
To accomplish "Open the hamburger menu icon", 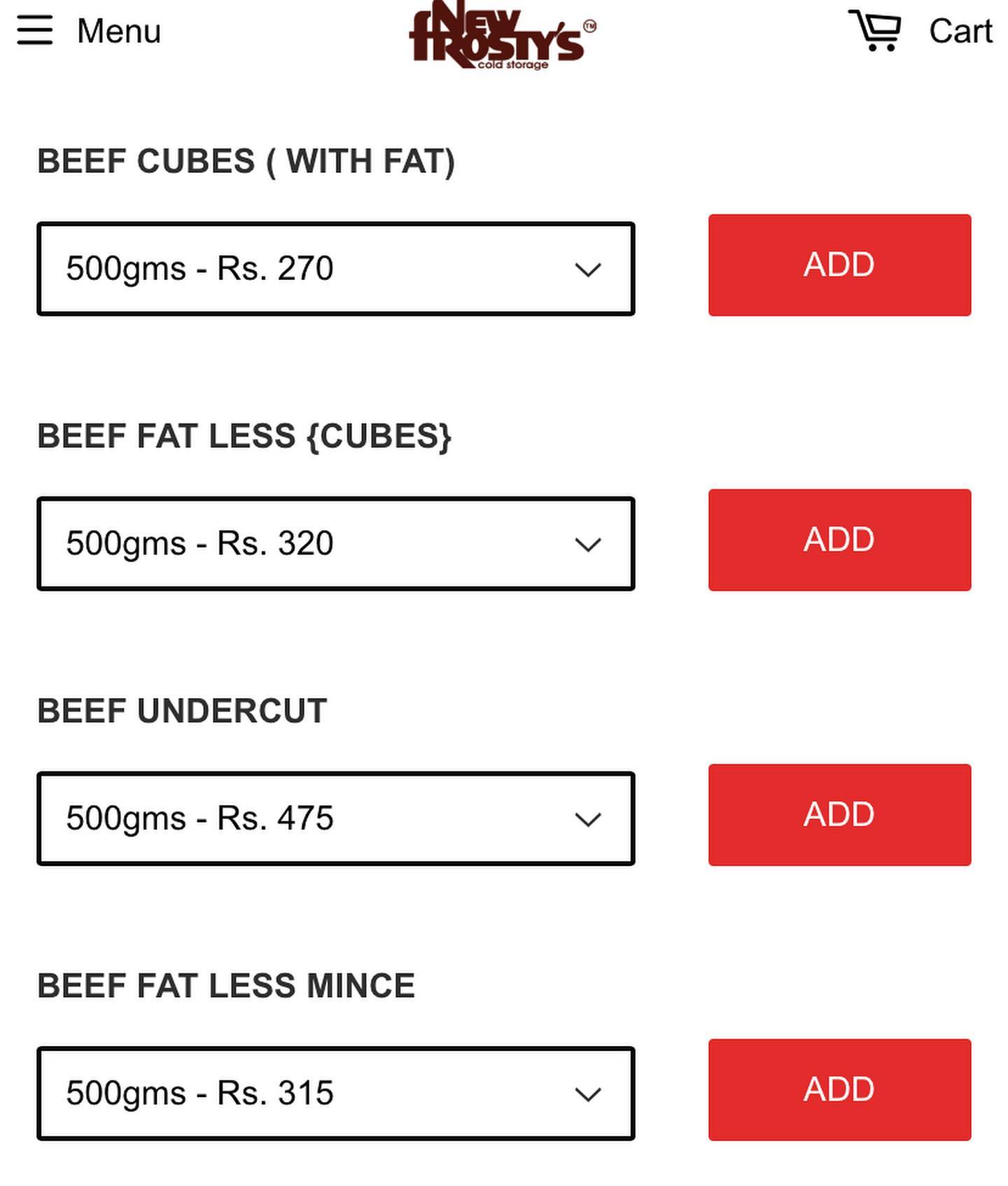I will 35,32.
